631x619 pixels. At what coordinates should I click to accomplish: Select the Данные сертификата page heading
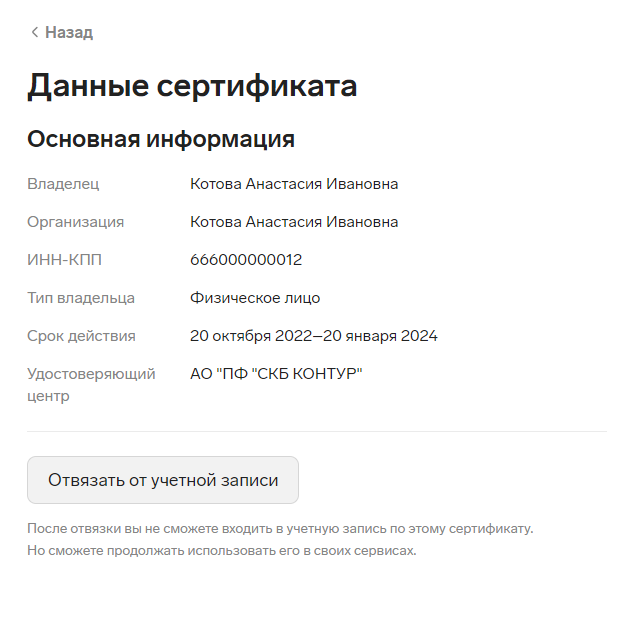tap(192, 86)
